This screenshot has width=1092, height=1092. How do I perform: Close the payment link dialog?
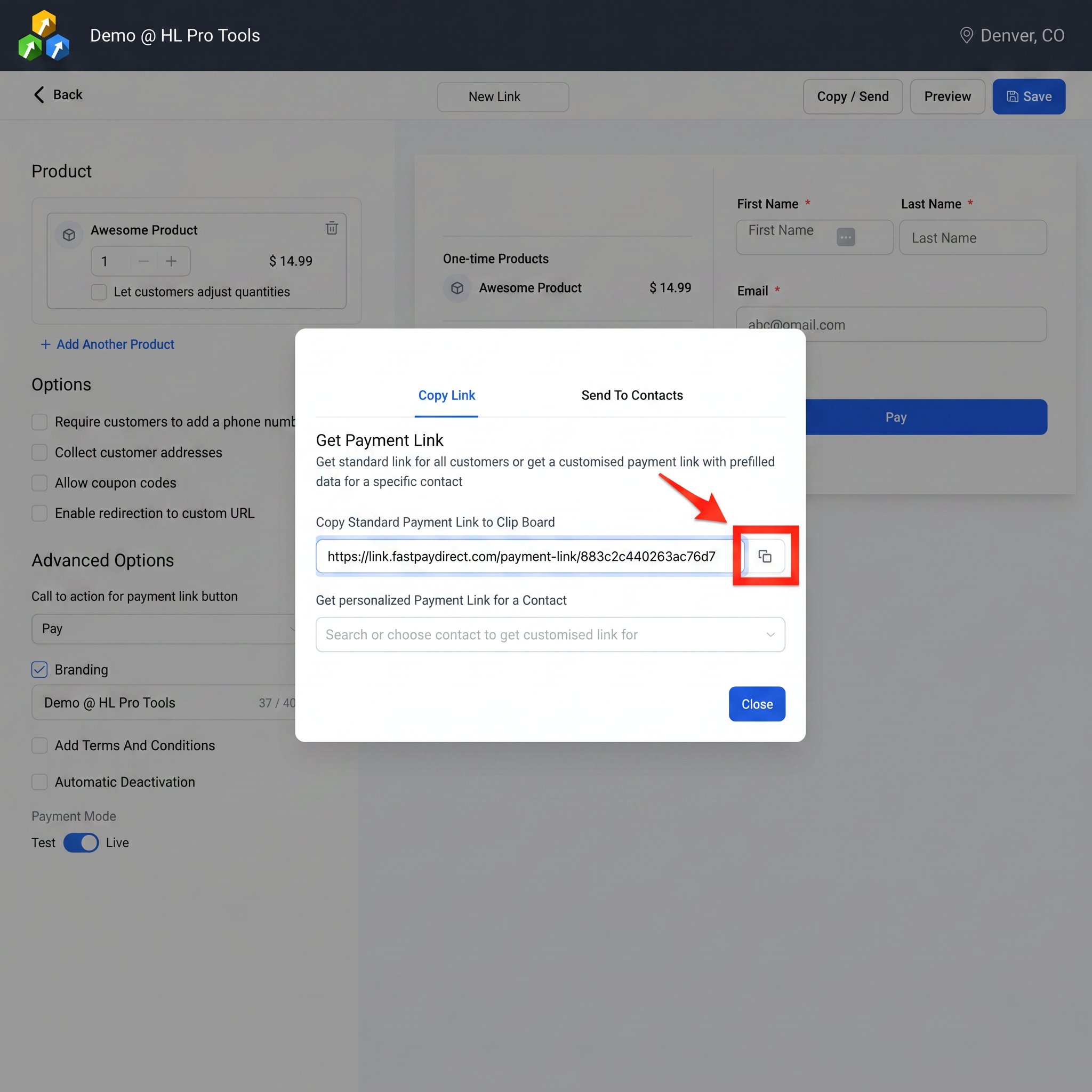[757, 704]
